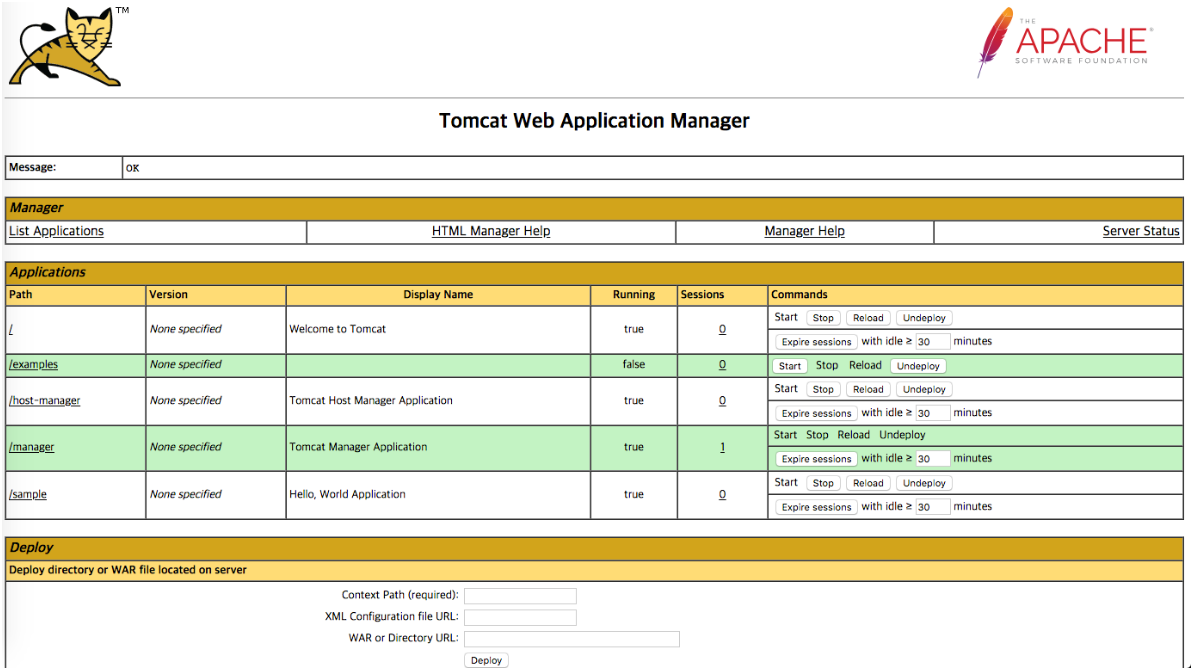Click the "Tomcat Web Application Manager" heading
Image resolution: width=1193 pixels, height=668 pixels.
click(594, 121)
